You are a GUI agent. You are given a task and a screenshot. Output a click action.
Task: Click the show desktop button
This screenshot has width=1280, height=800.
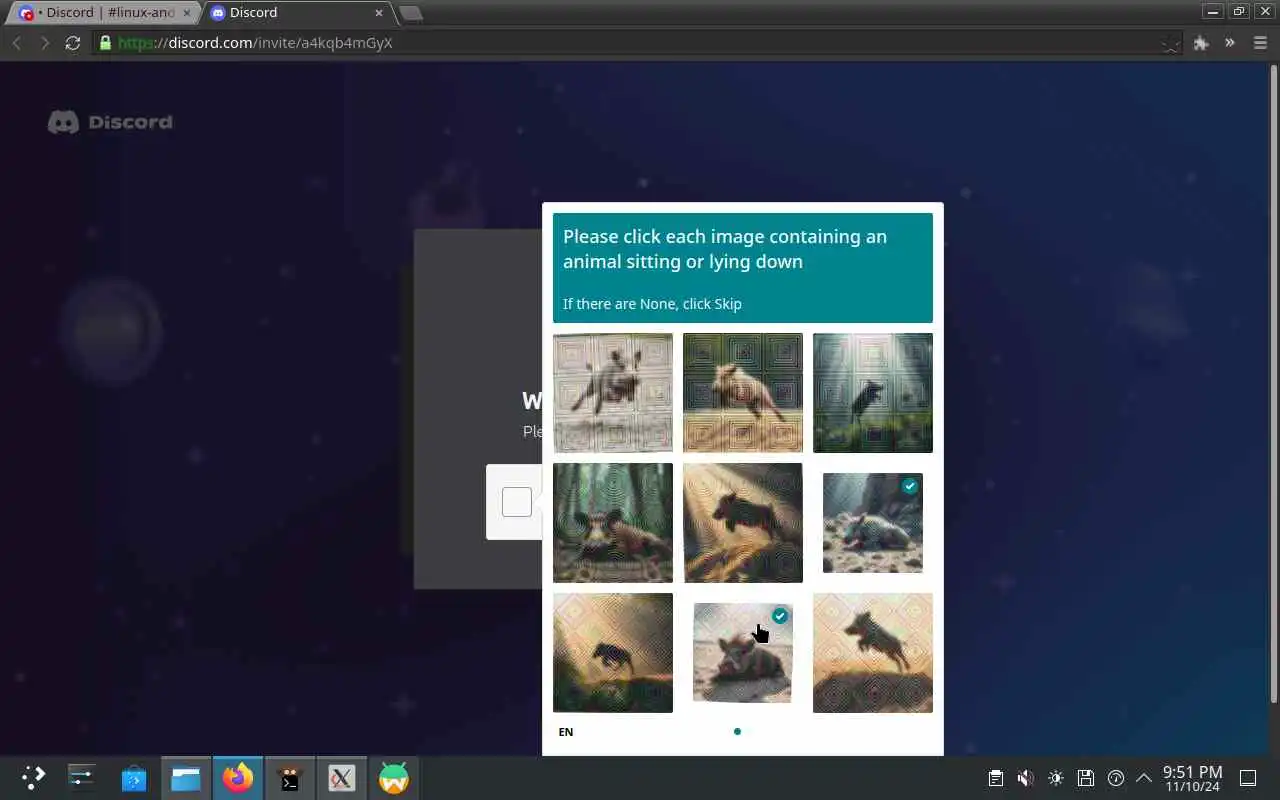coord(1248,778)
